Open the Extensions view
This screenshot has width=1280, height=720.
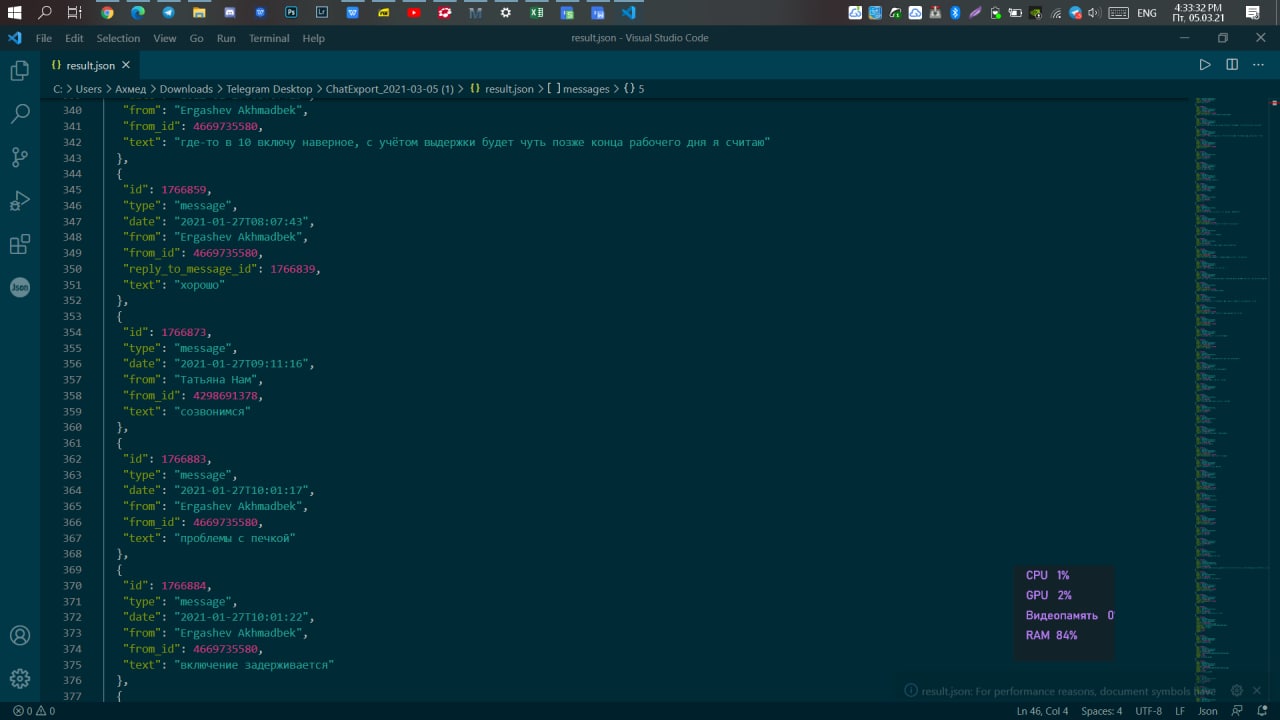click(19, 244)
